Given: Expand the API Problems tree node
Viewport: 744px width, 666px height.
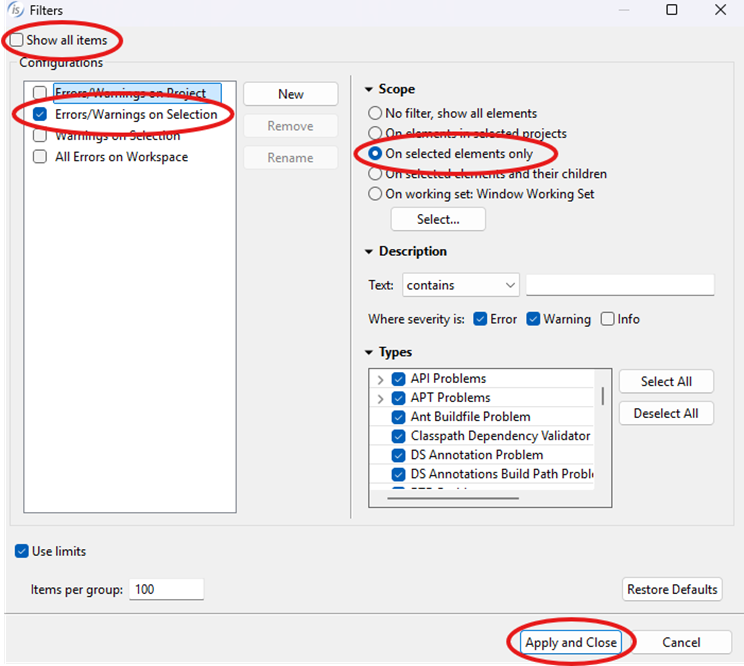Looking at the screenshot, I should [381, 380].
